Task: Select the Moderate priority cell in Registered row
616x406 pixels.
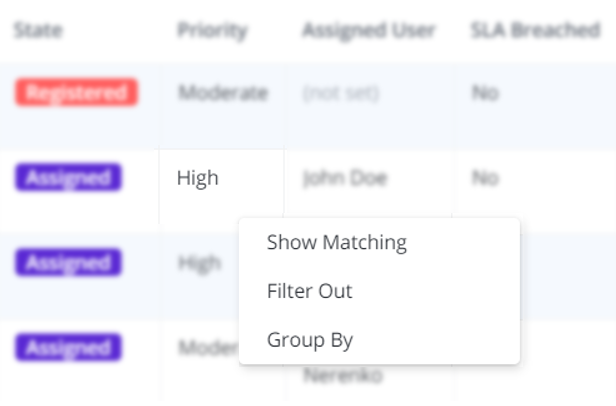Action: (x=223, y=94)
